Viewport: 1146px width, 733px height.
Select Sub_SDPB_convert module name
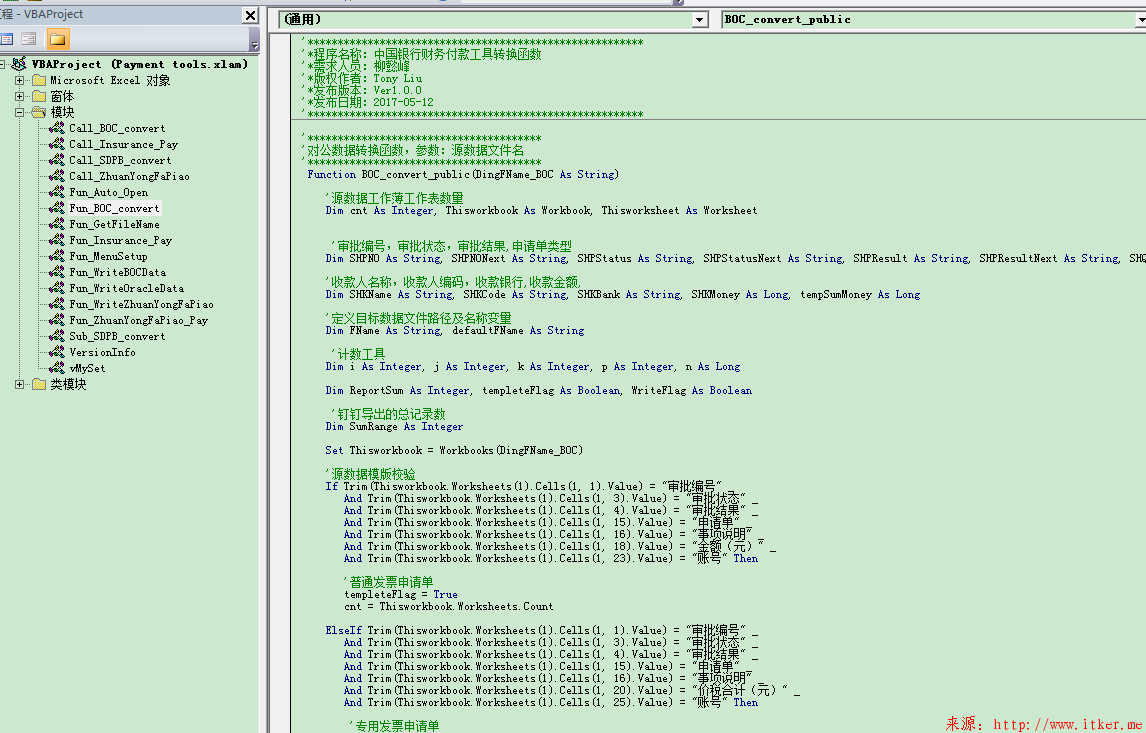tap(117, 337)
